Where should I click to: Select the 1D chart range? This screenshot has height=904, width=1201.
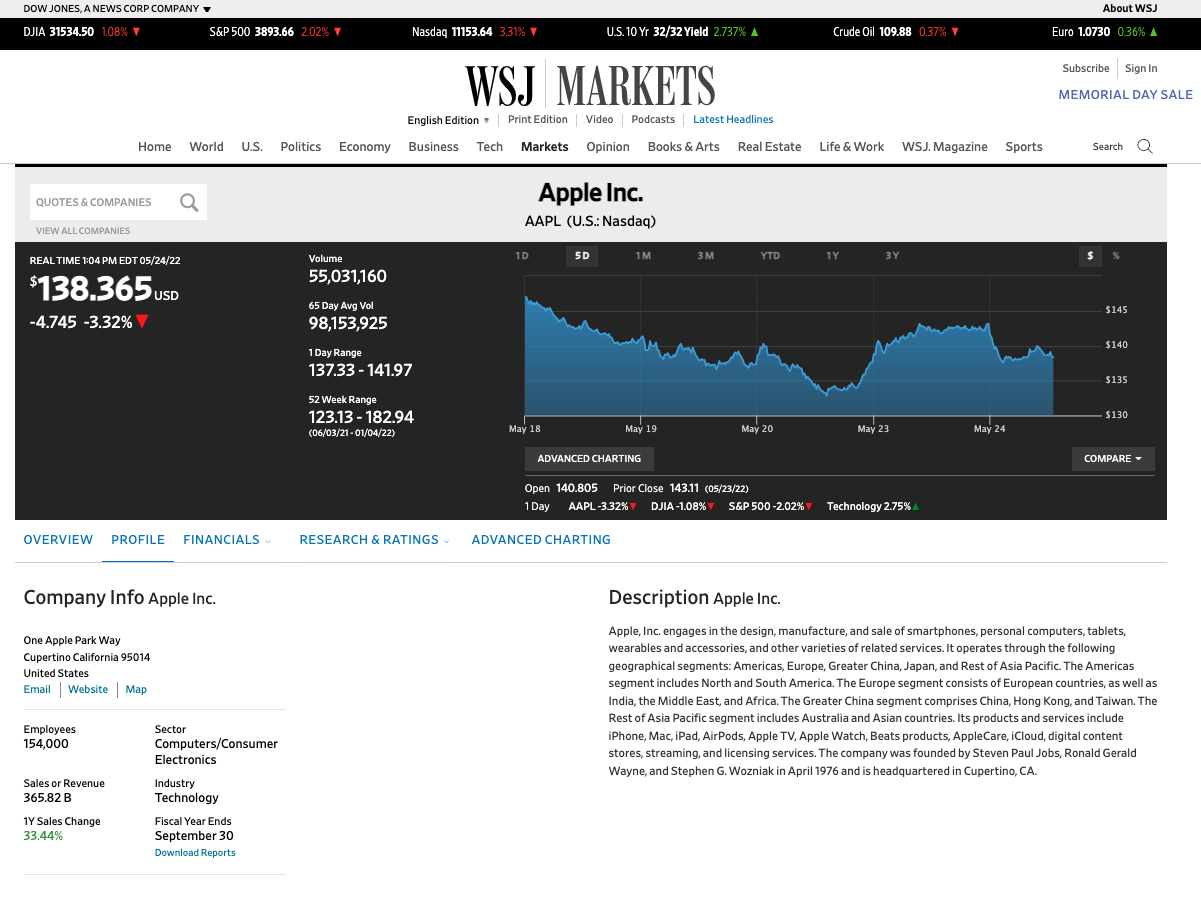click(522, 256)
